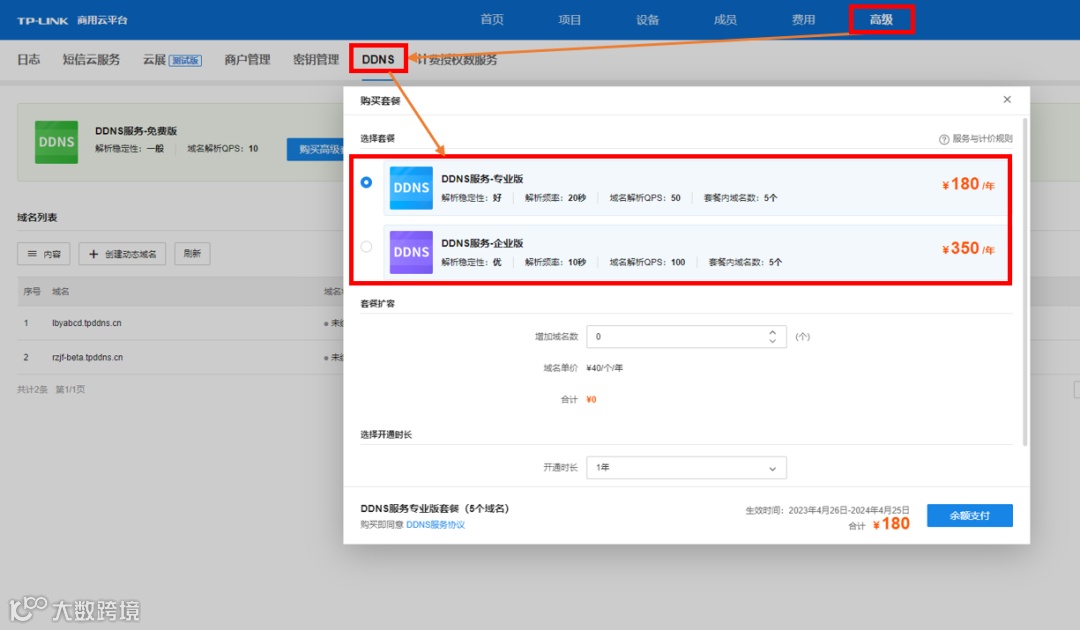This screenshot has width=1080, height=630.
Task: Switch to the 云展 tab
Action: click(x=172, y=60)
